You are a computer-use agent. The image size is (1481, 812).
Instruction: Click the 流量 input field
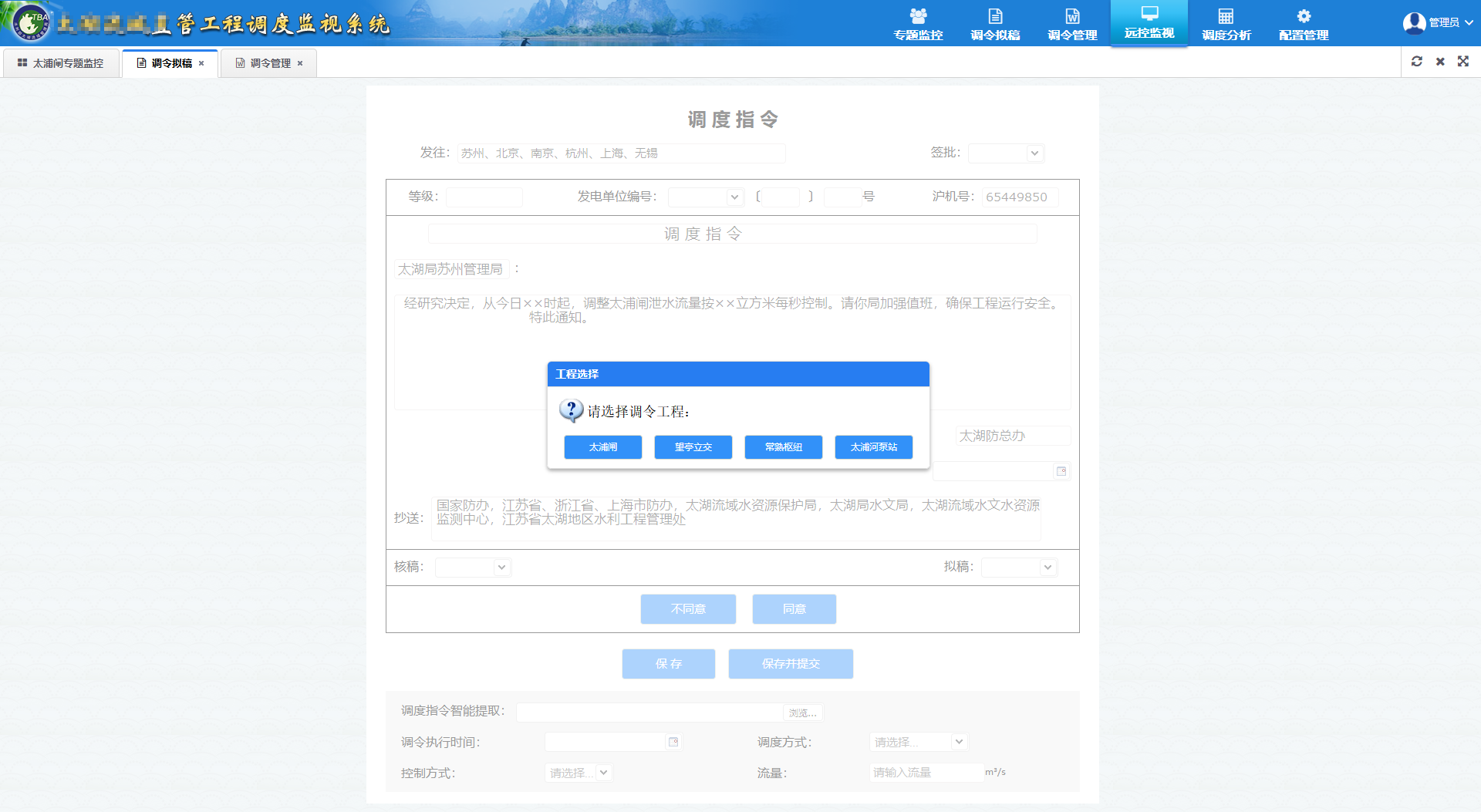click(926, 773)
